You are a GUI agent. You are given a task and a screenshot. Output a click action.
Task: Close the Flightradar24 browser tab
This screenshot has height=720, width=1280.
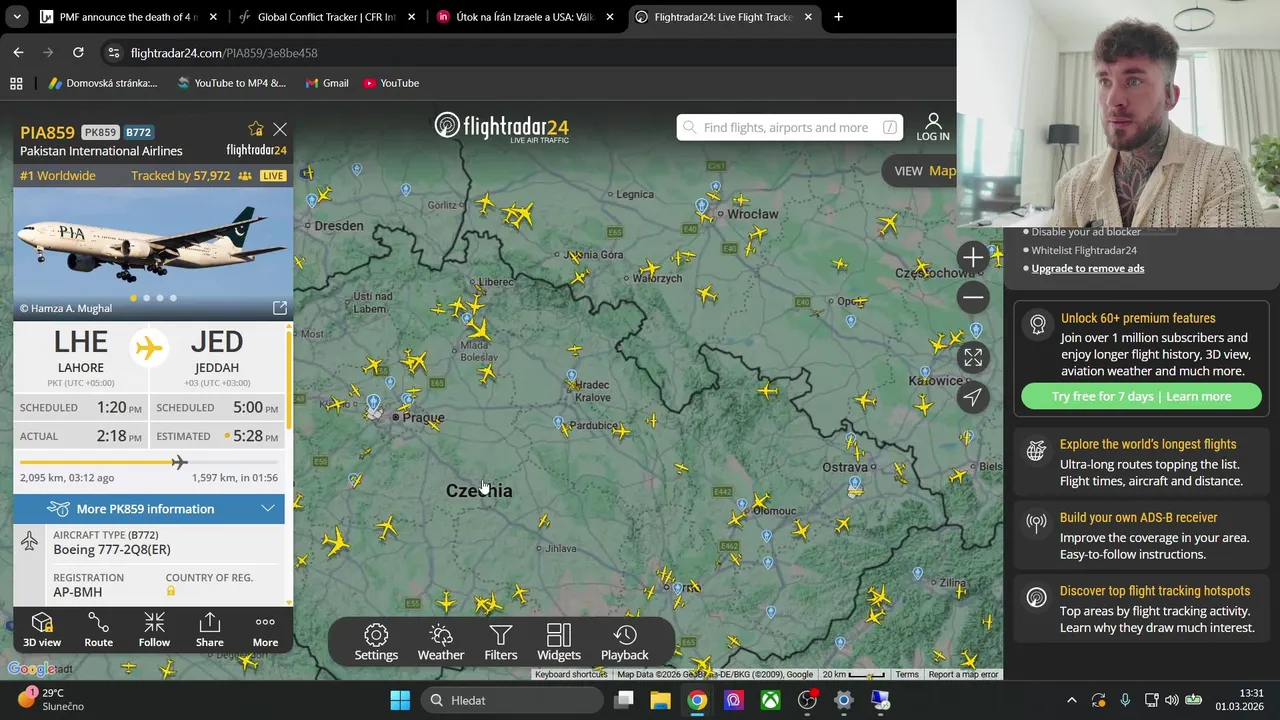pyautogui.click(x=808, y=17)
